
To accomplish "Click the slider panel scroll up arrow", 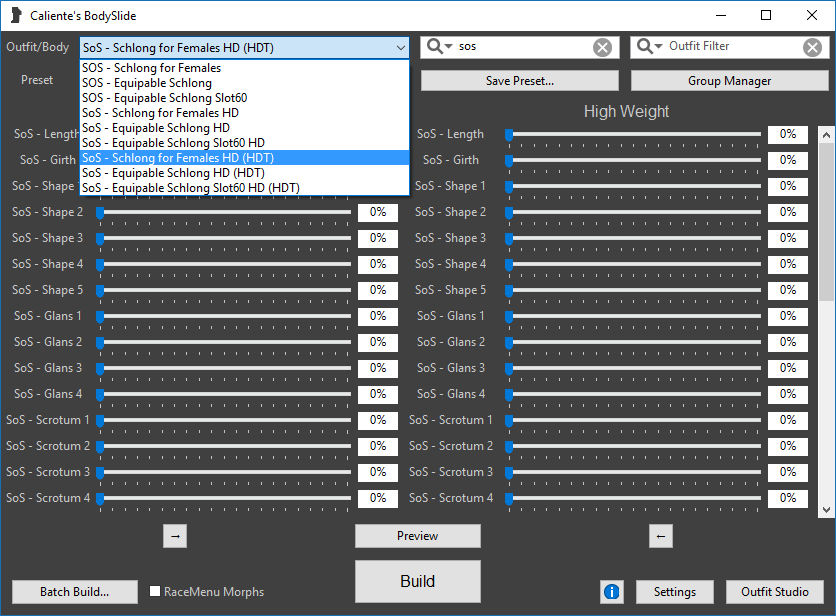I will tap(826, 135).
